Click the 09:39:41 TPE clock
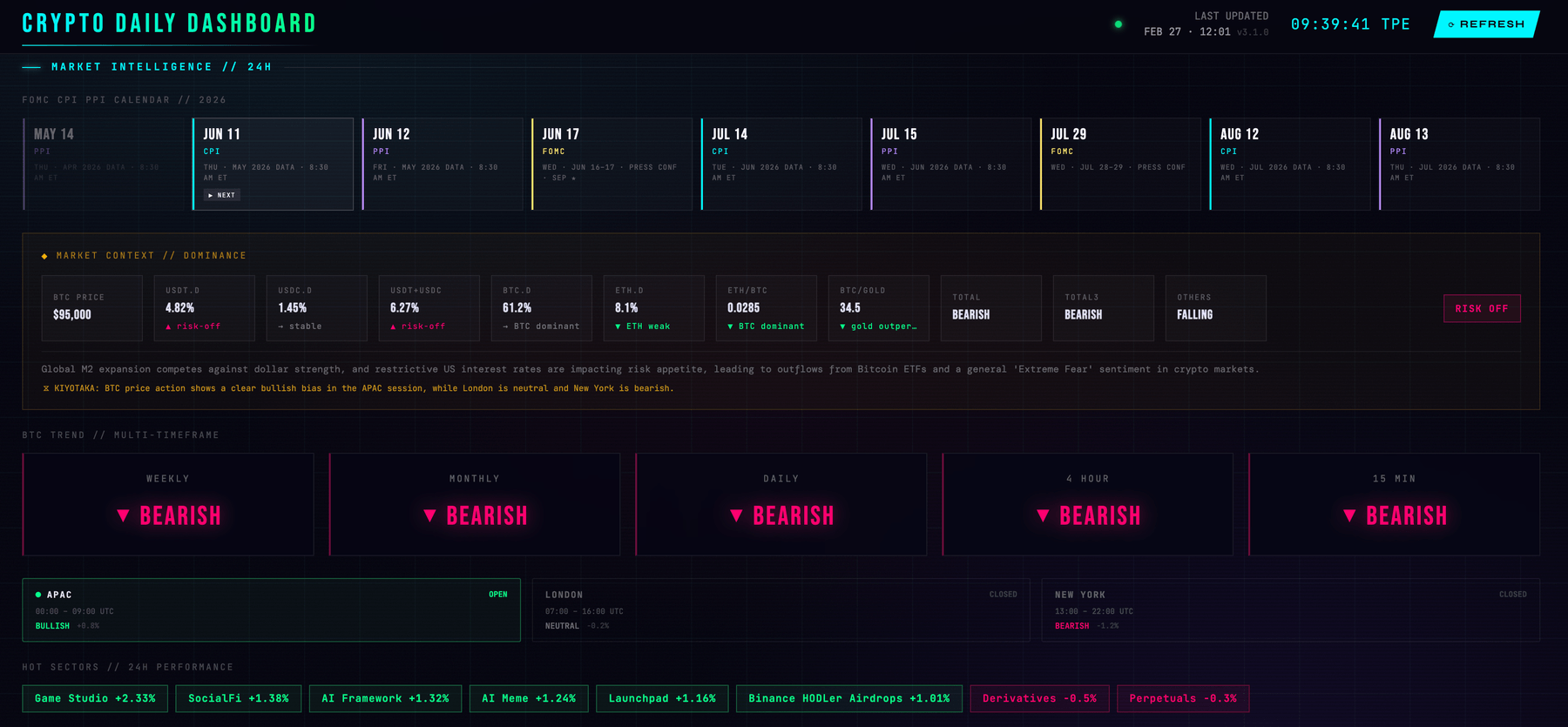Viewport: 1568px width, 727px height. (x=1350, y=24)
